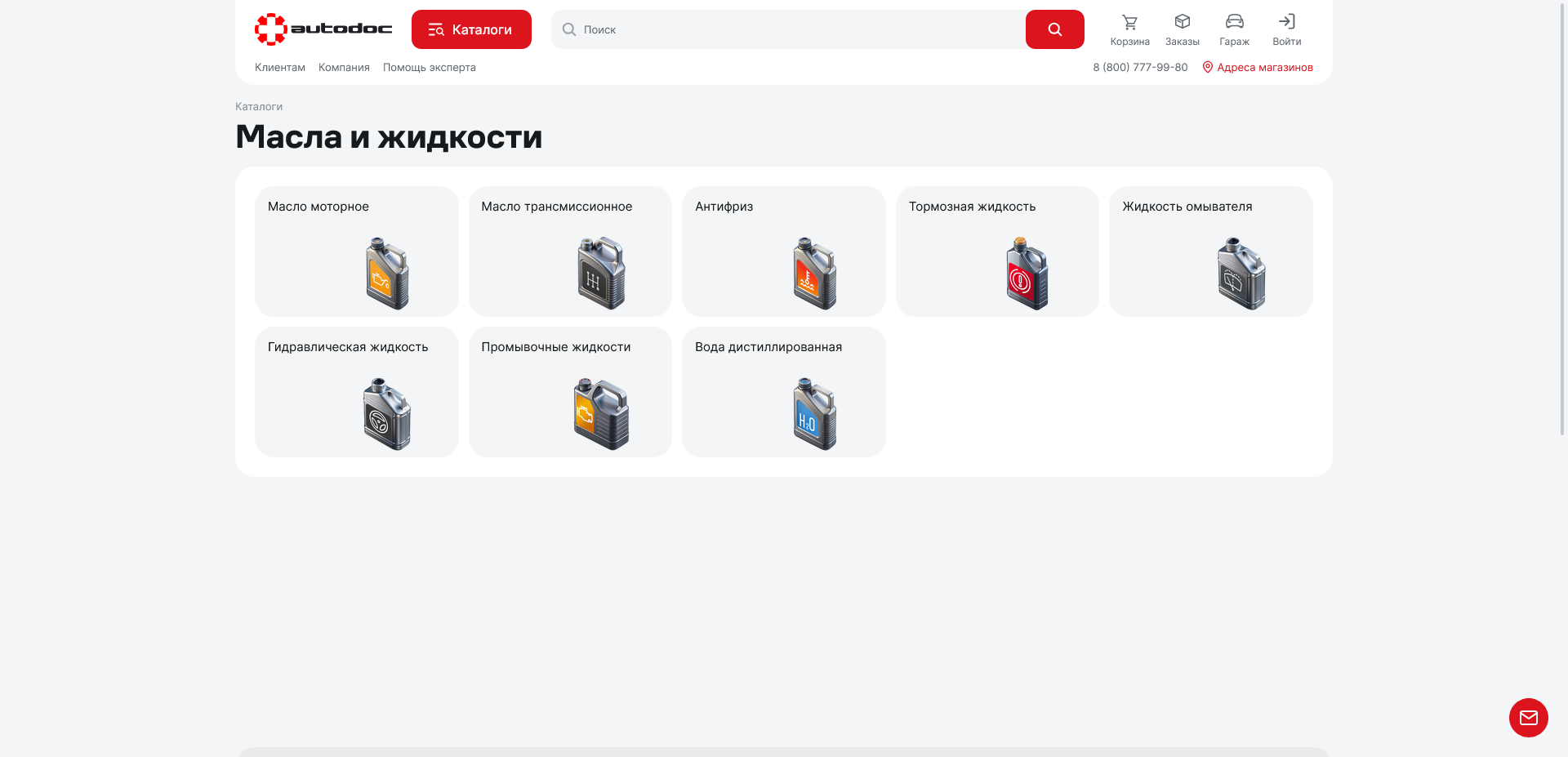
Task: Click the Адреса магазинов link
Action: tap(1266, 68)
